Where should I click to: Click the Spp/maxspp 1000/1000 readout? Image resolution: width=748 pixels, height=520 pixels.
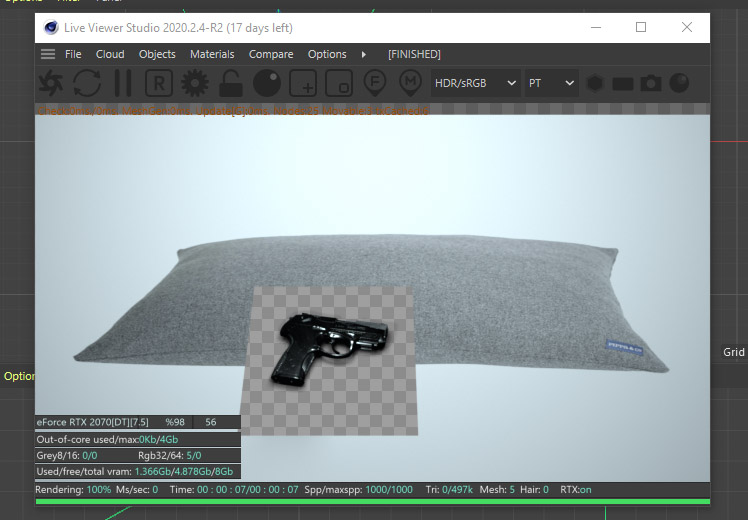[x=358, y=489]
